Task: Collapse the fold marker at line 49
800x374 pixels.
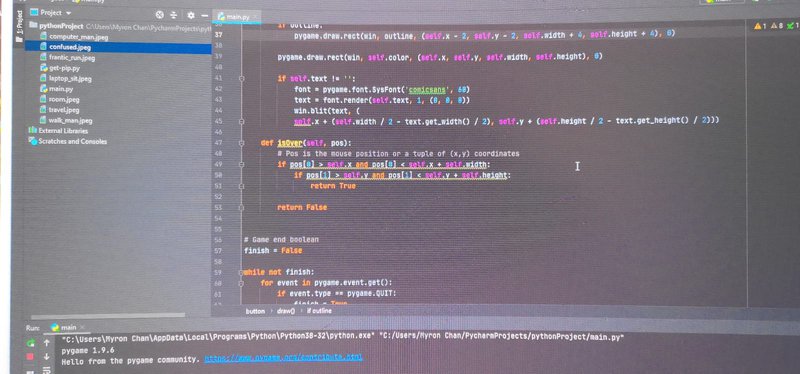Action: click(241, 165)
